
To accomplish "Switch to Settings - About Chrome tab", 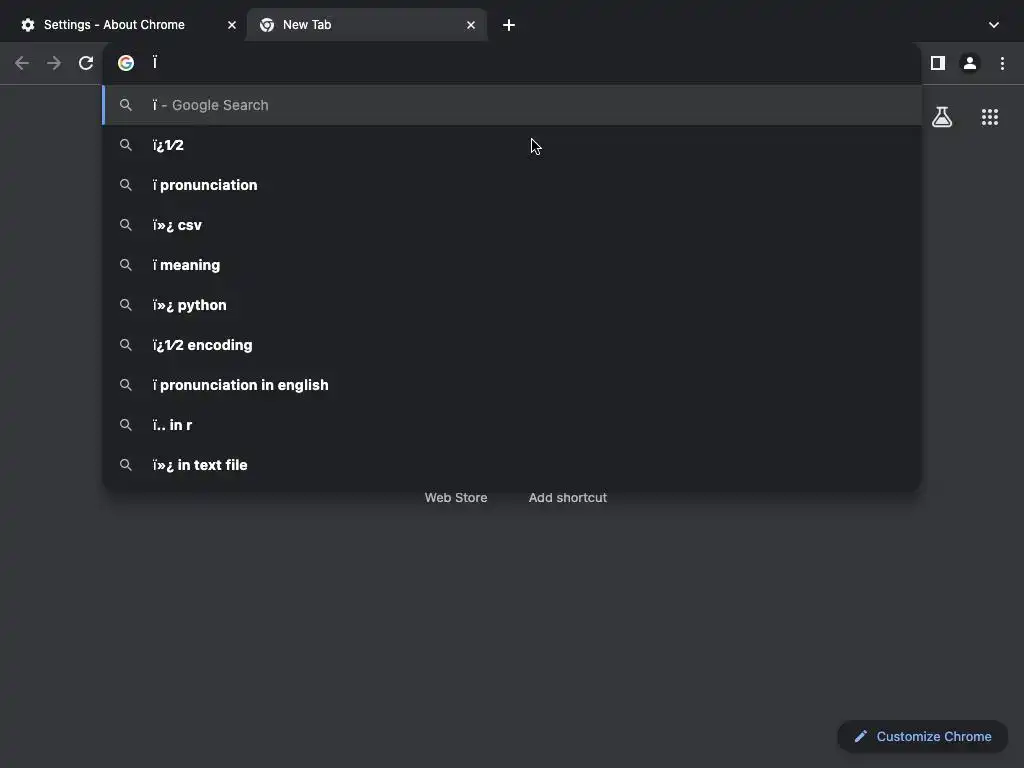I will click(x=114, y=25).
